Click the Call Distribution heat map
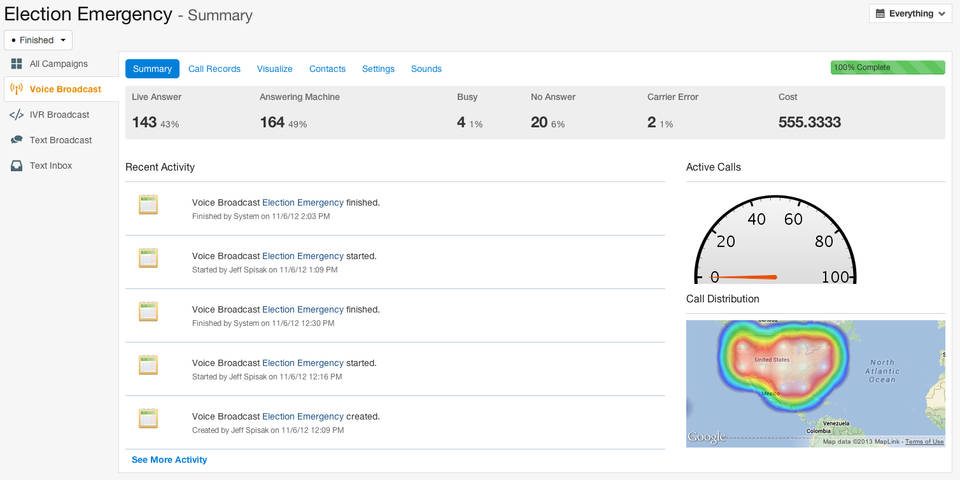This screenshot has width=960, height=480. point(815,380)
